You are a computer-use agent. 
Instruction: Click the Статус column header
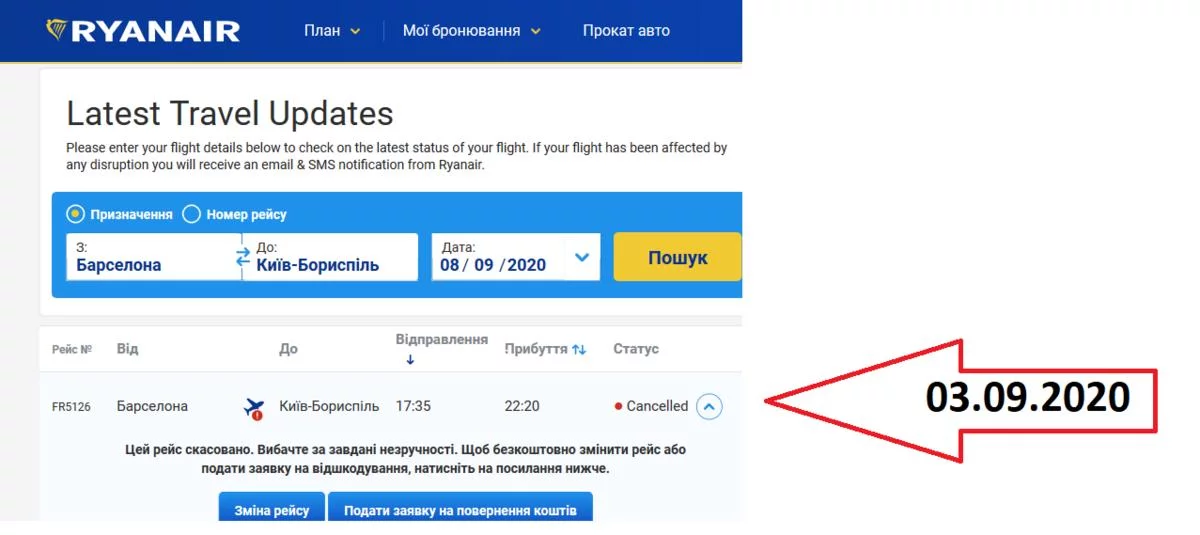[x=636, y=349]
